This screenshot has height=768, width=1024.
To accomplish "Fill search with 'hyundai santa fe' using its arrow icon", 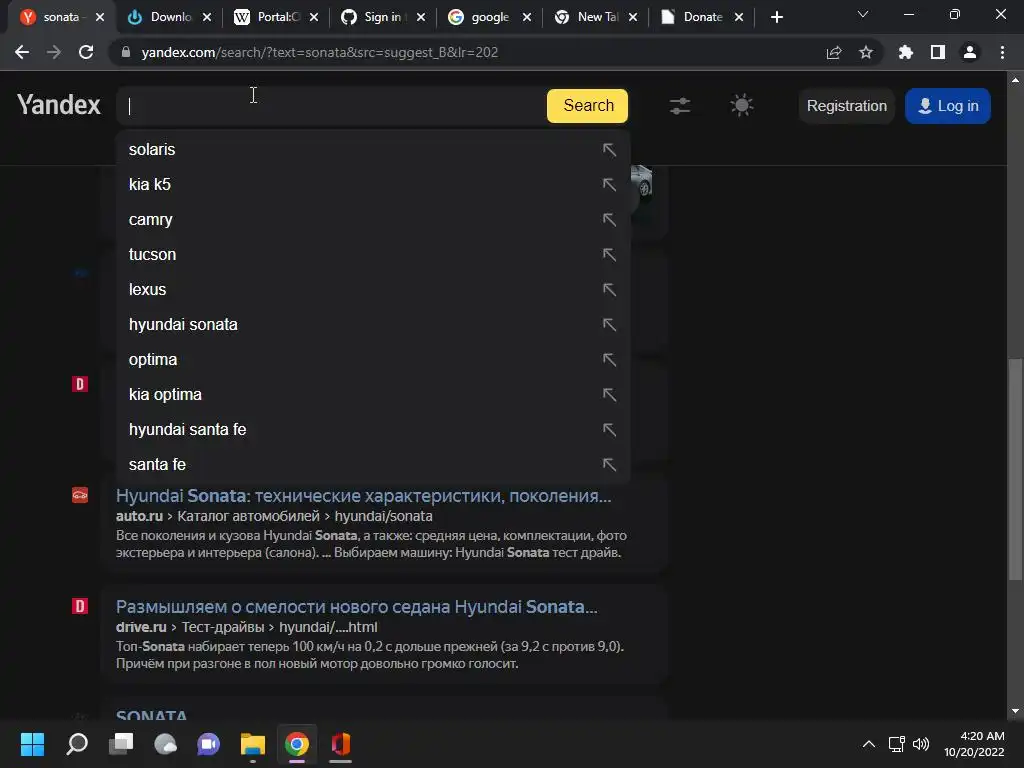I will 609,430.
